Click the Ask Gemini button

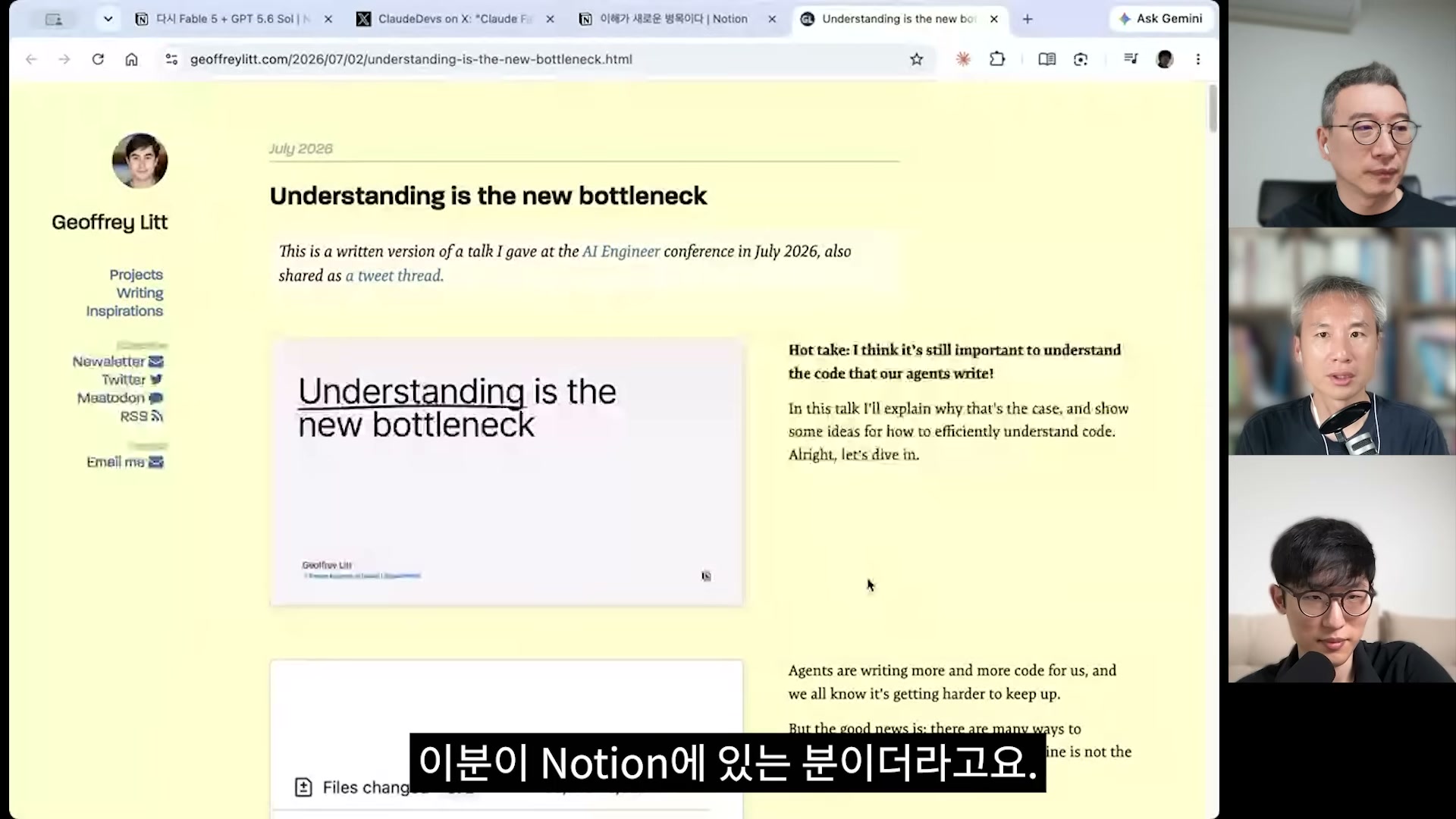(x=1161, y=19)
